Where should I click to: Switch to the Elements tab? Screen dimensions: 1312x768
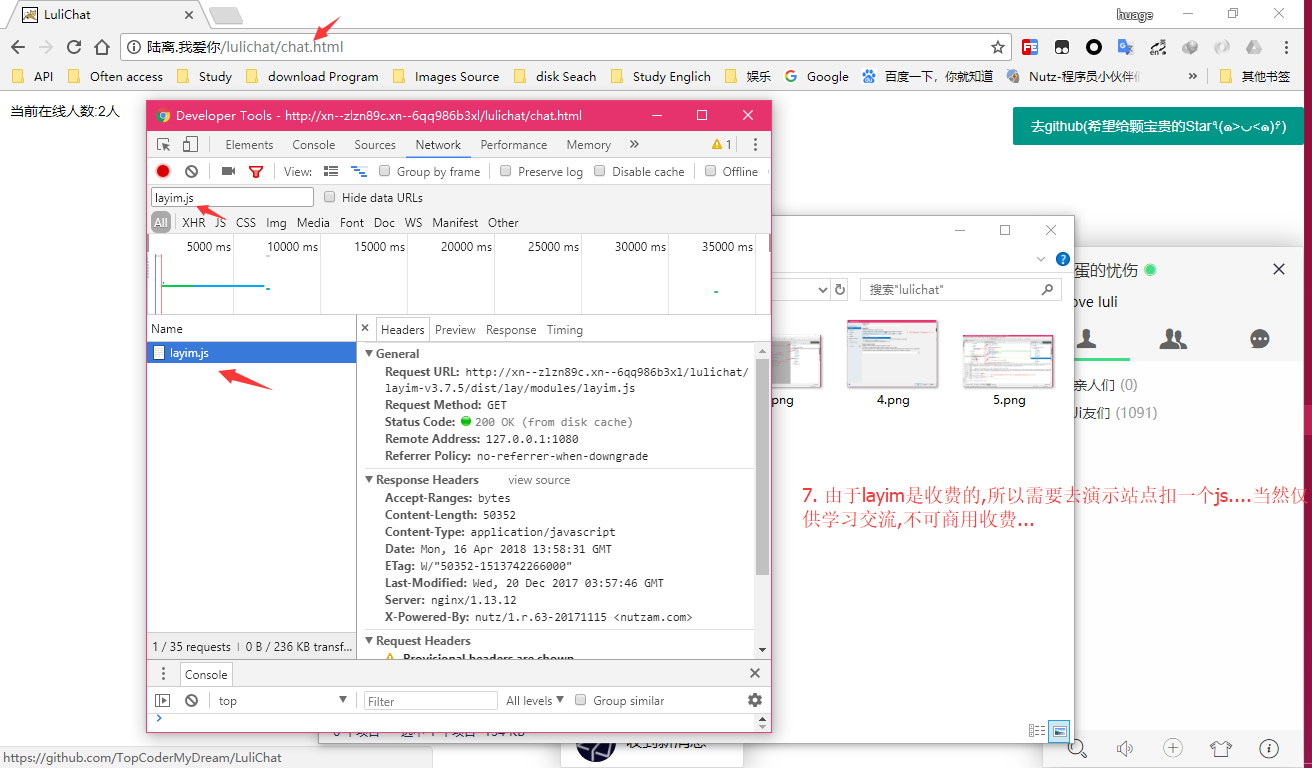pyautogui.click(x=249, y=145)
